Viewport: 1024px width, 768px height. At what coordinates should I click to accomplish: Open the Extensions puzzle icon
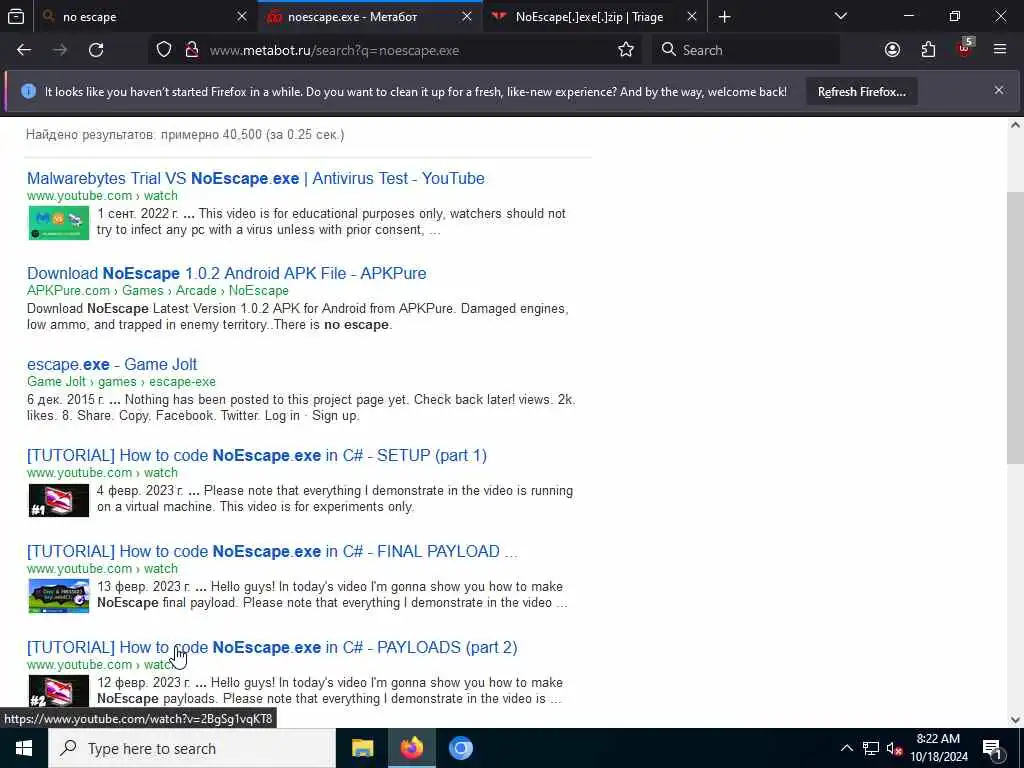point(928,50)
